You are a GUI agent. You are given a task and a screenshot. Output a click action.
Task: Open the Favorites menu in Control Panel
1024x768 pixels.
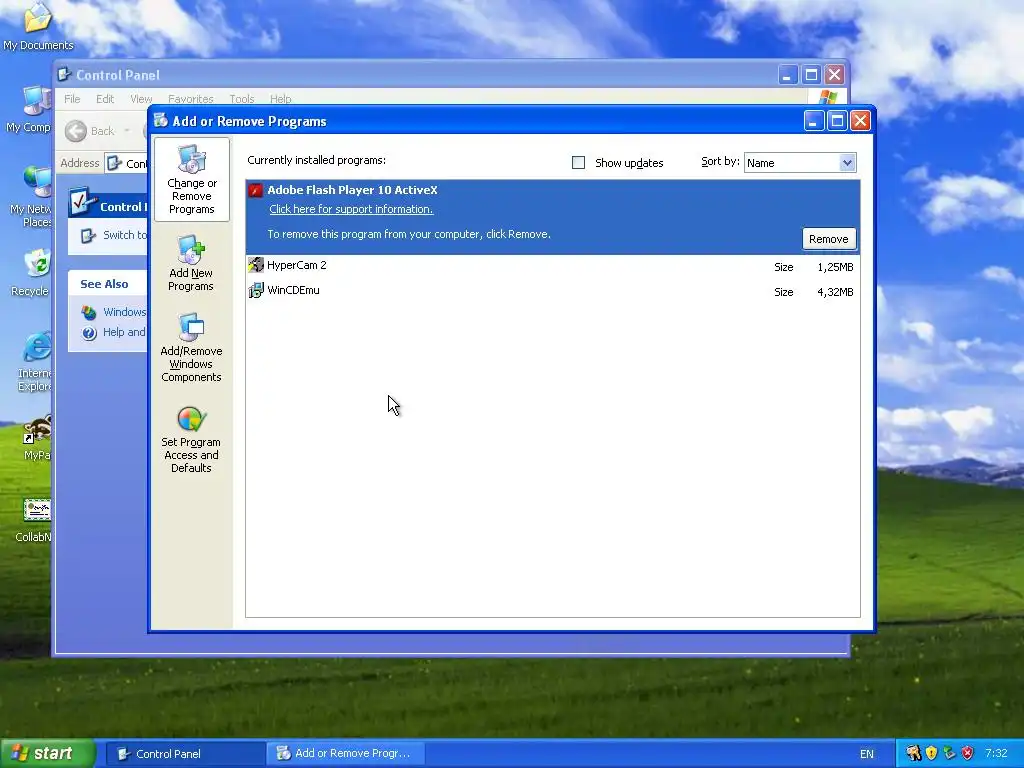[x=191, y=99]
